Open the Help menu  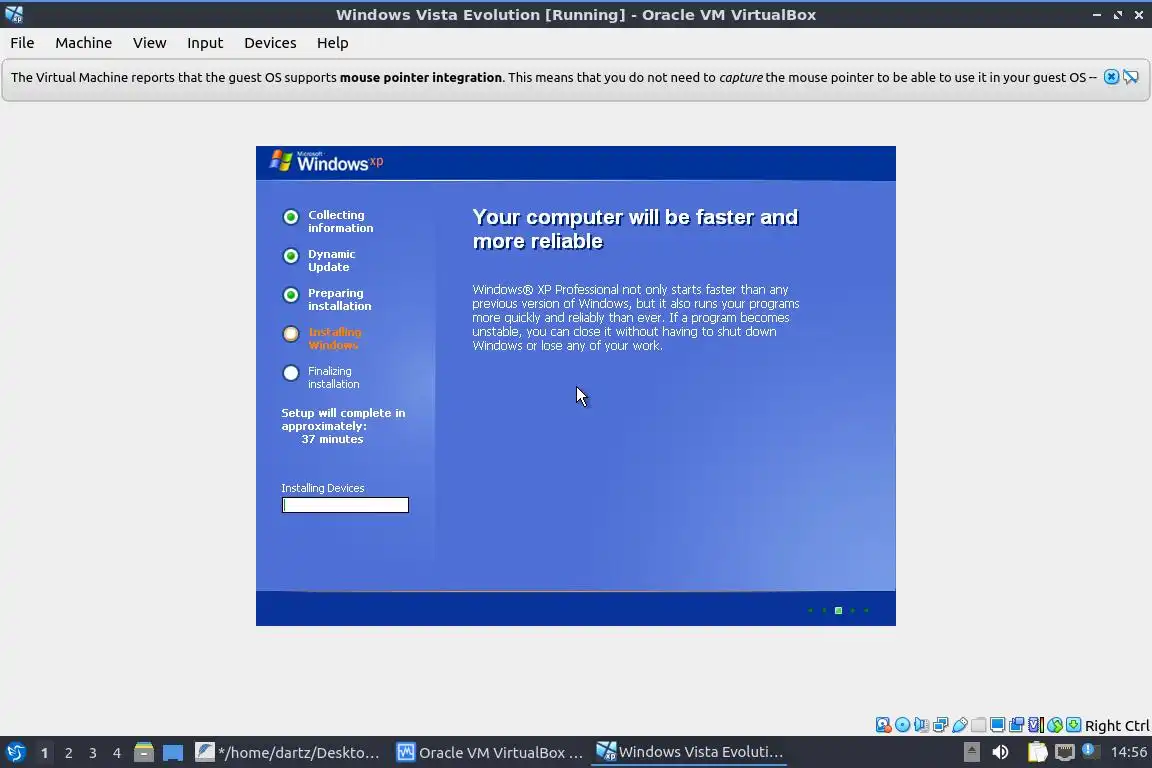point(332,43)
